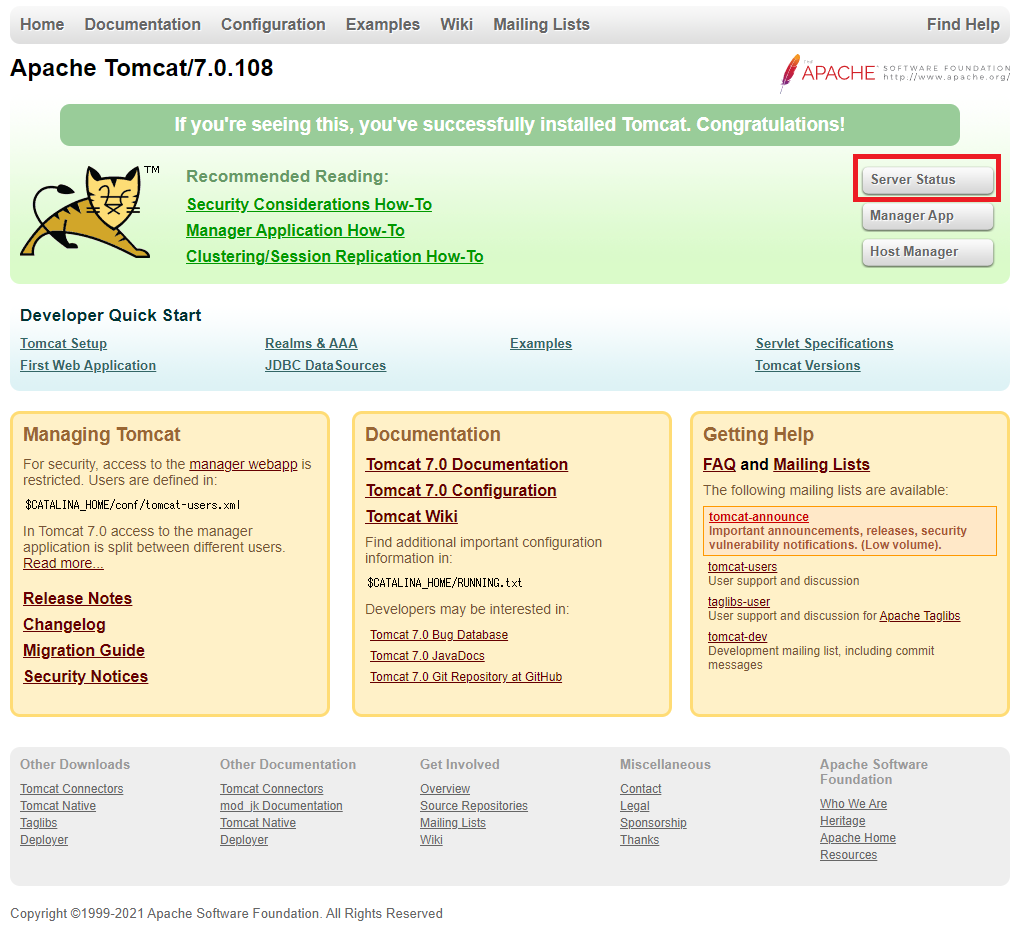Open the FAQ link under Getting Help
Image resolution: width=1033 pixels, height=937 pixels.
coord(719,464)
